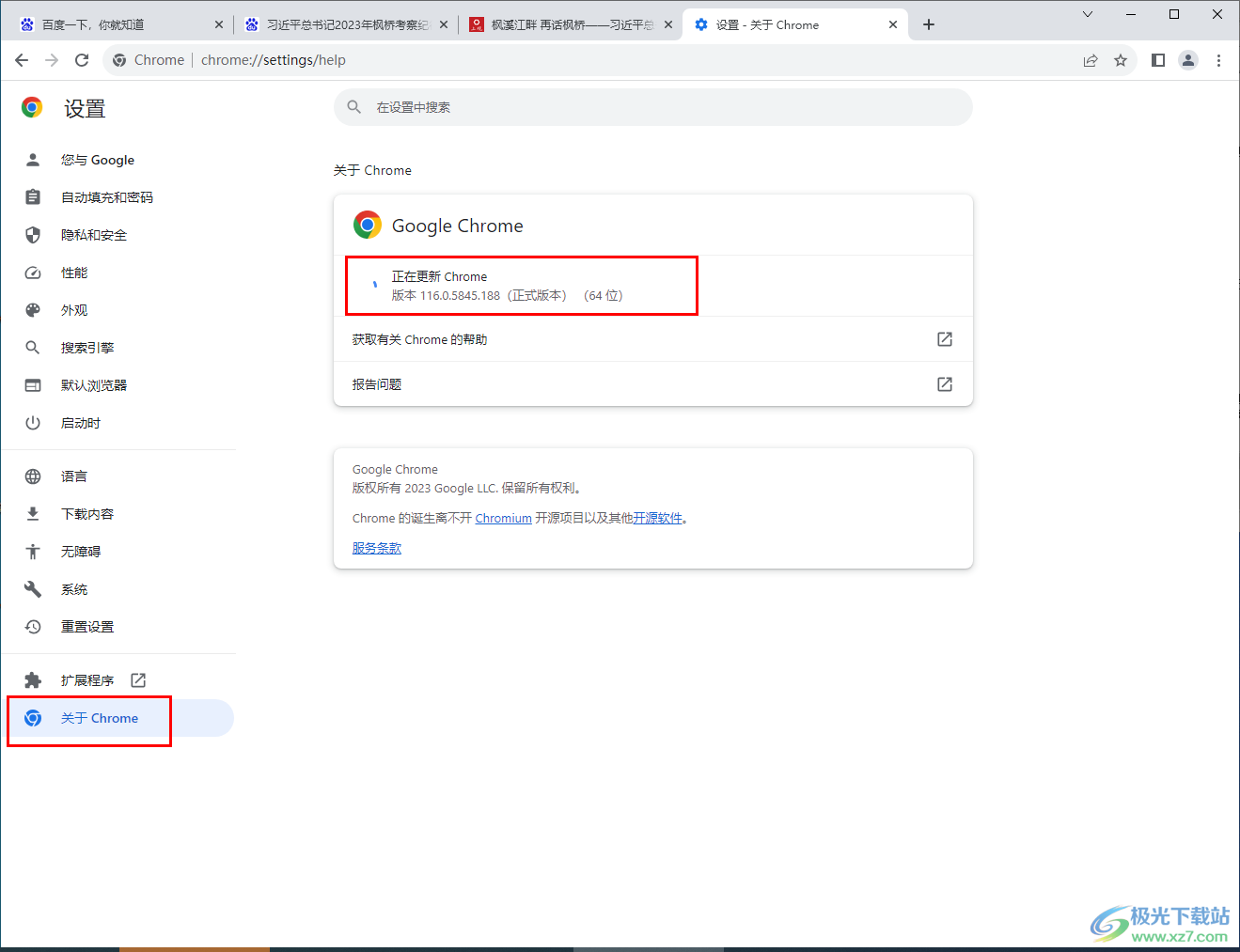Open the Chromium link
The image size is (1240, 952).
click(504, 519)
